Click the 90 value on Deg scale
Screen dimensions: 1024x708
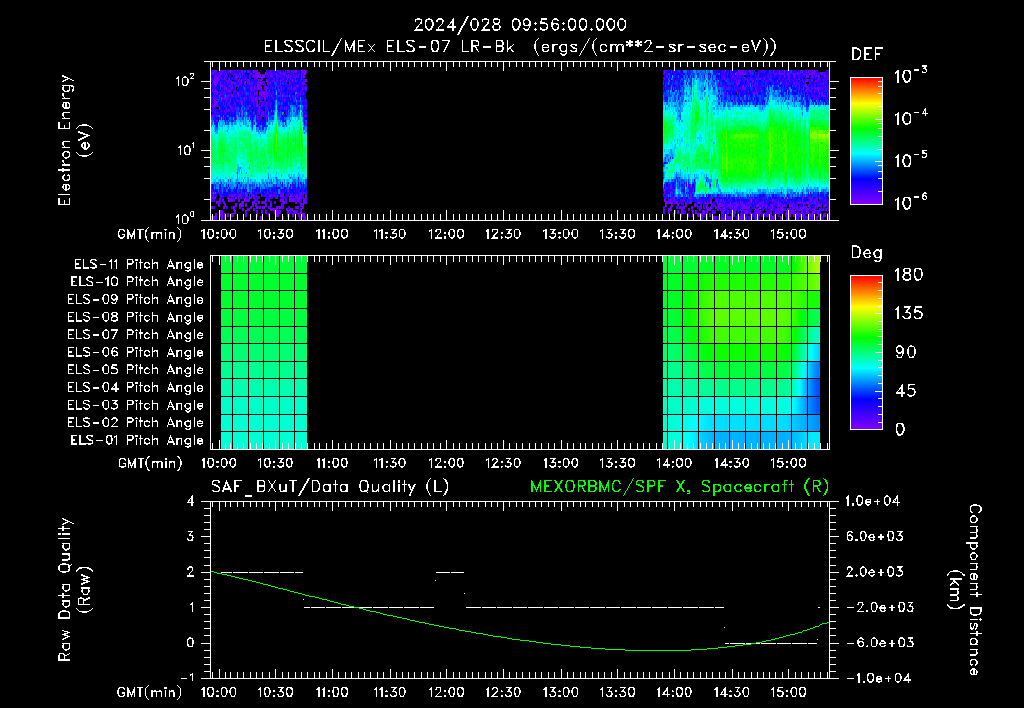pyautogui.click(x=906, y=352)
